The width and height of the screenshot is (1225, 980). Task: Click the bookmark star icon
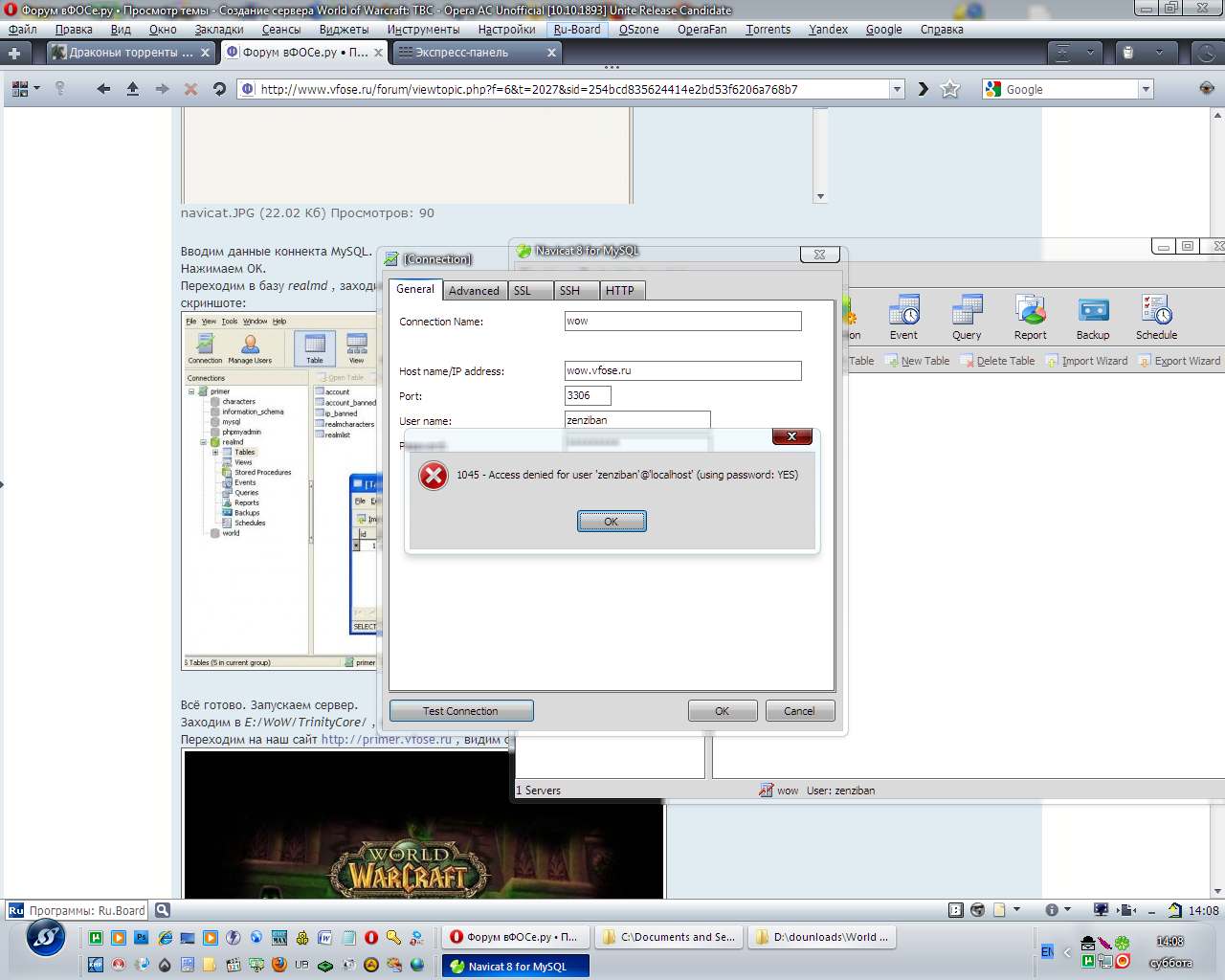[x=950, y=89]
